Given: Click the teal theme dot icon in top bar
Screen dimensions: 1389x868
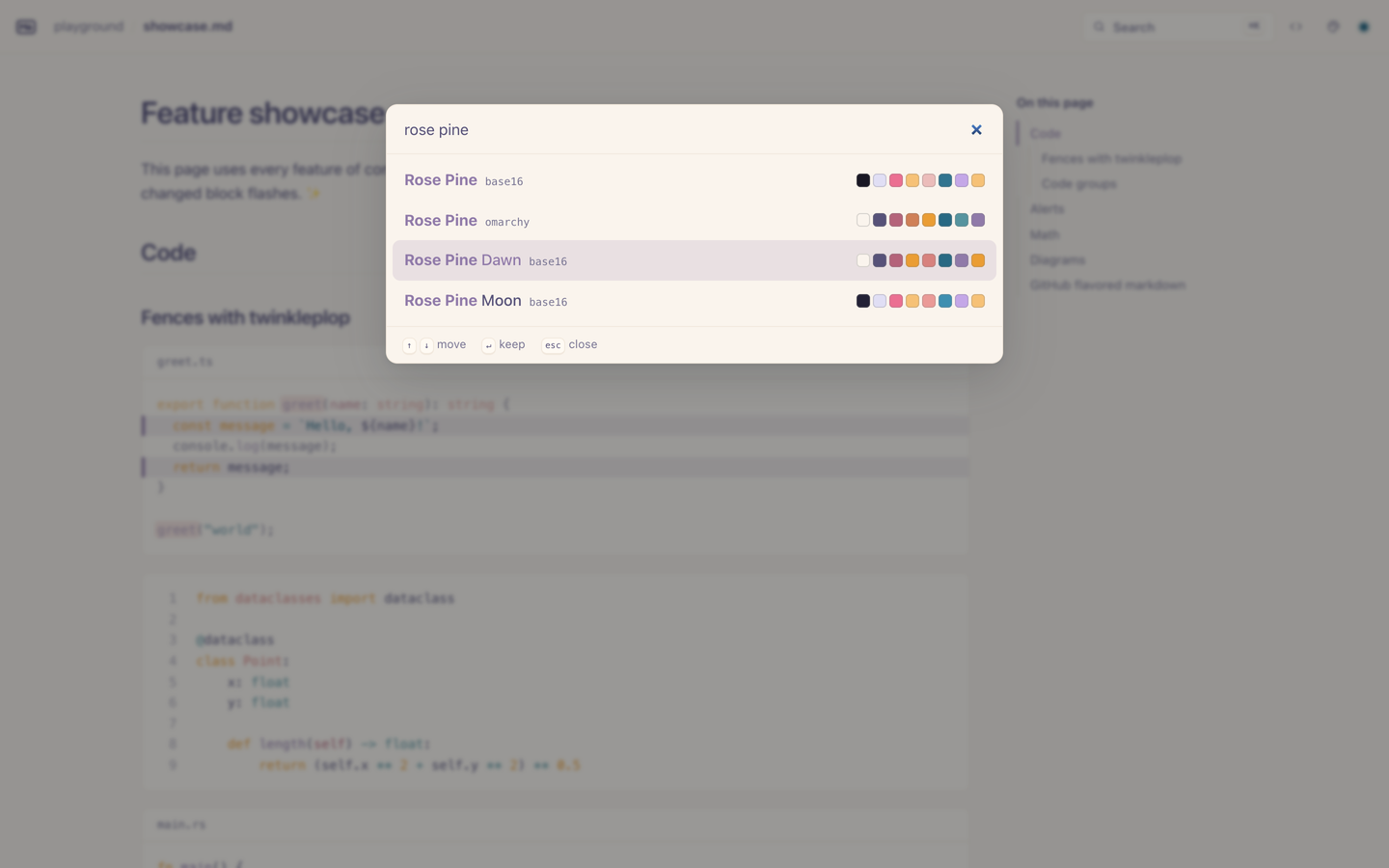Looking at the screenshot, I should click(x=1364, y=27).
